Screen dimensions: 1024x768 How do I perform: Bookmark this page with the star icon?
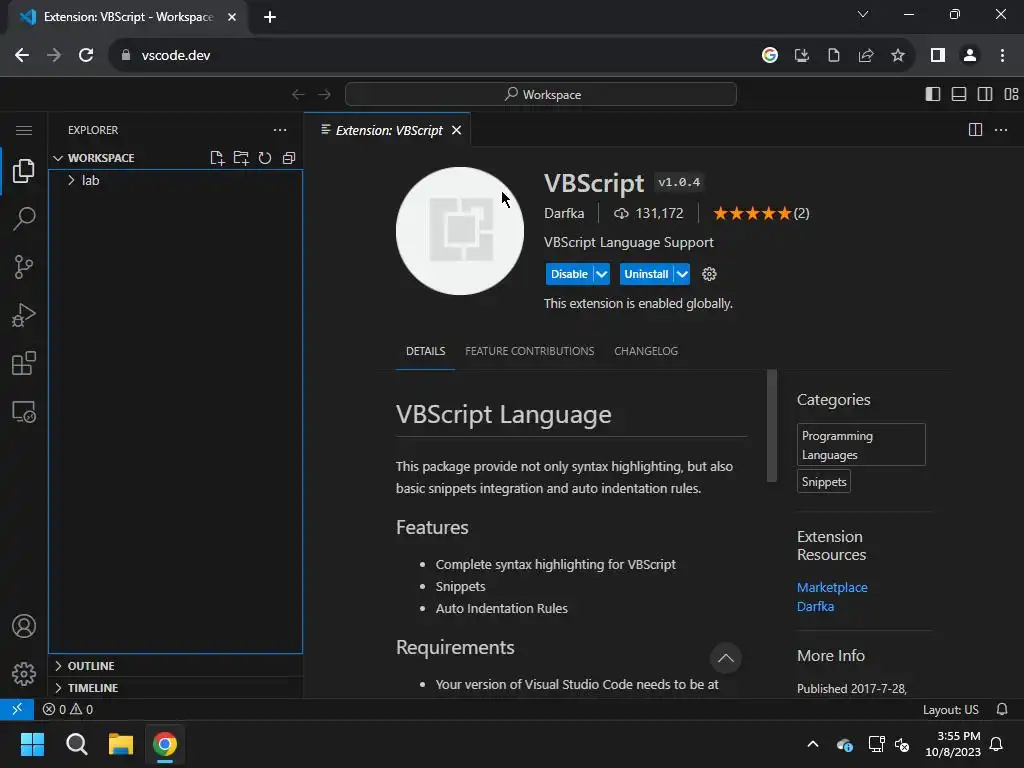click(898, 56)
